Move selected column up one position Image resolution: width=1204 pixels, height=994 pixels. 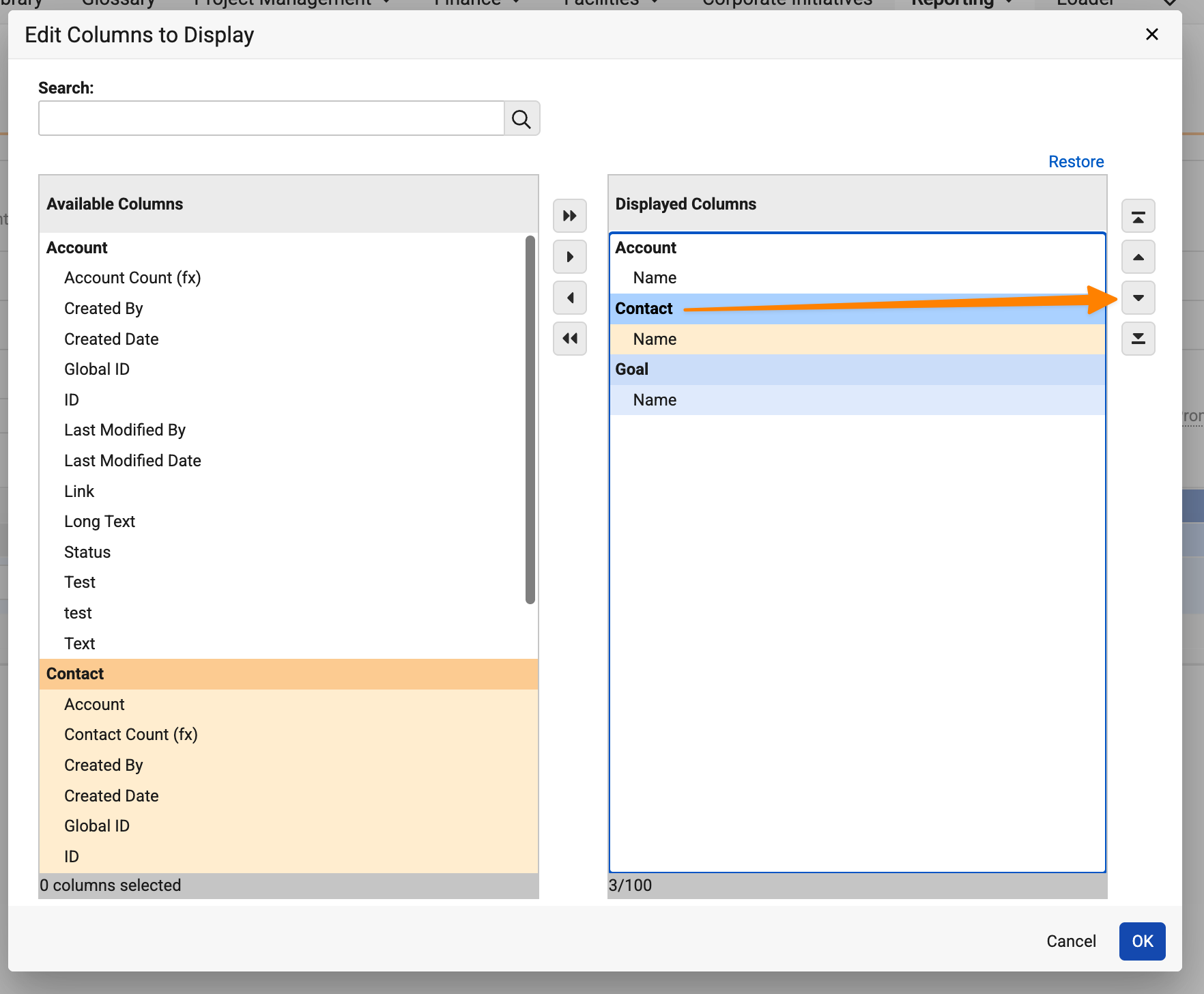point(1138,257)
